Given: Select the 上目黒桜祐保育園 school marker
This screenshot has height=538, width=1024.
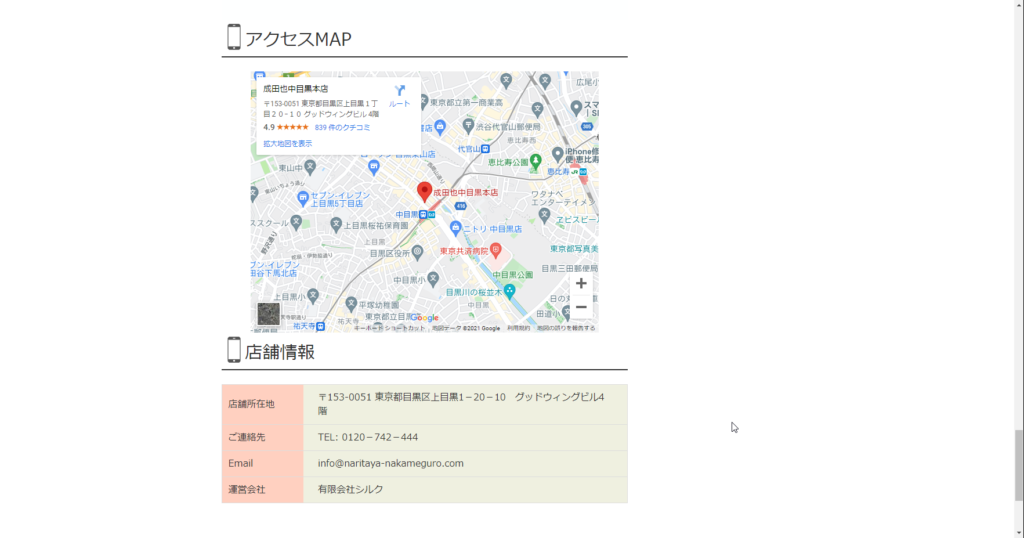Looking at the screenshot, I should (336, 225).
